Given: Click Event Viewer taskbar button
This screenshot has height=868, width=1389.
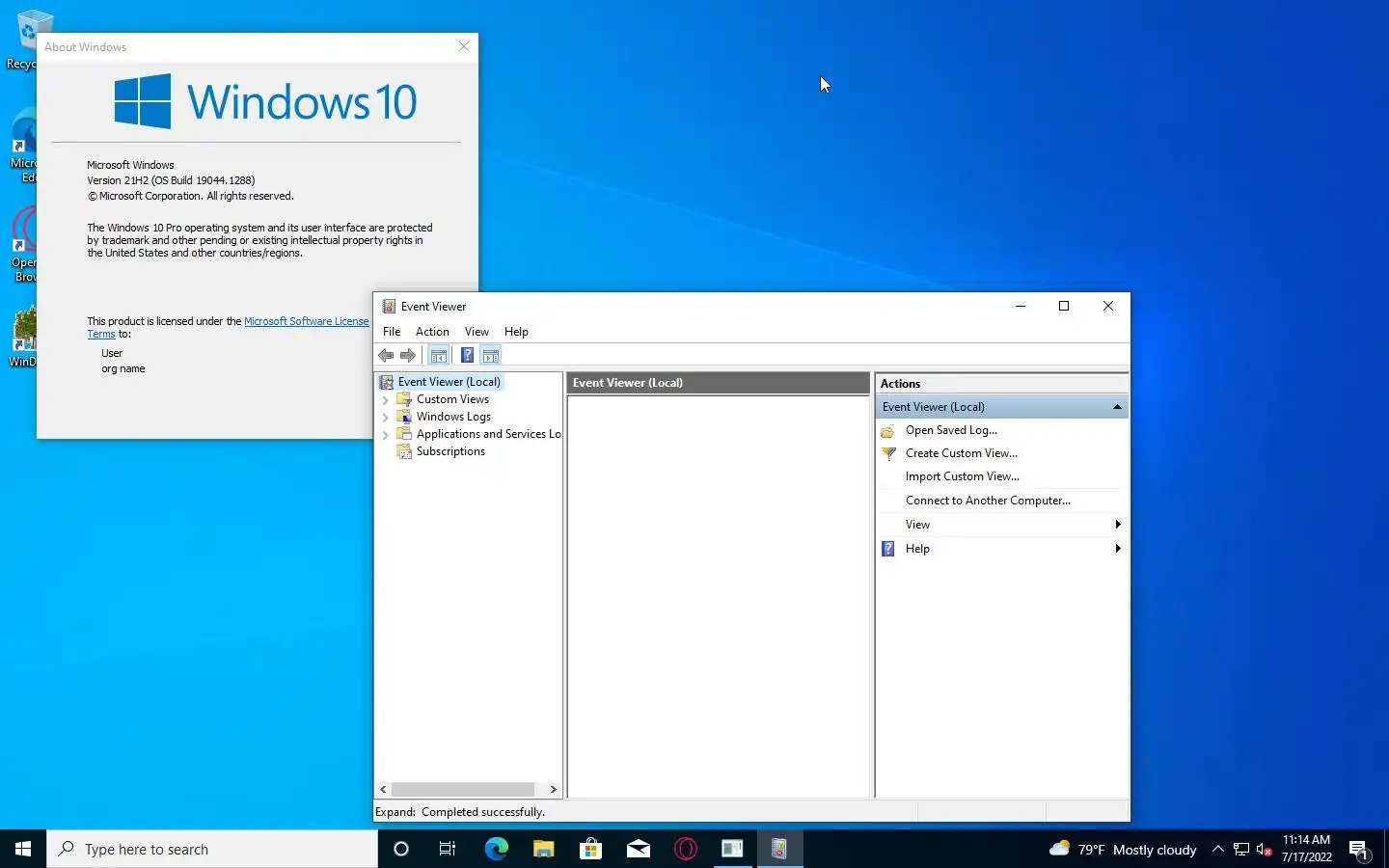Looking at the screenshot, I should (779, 849).
